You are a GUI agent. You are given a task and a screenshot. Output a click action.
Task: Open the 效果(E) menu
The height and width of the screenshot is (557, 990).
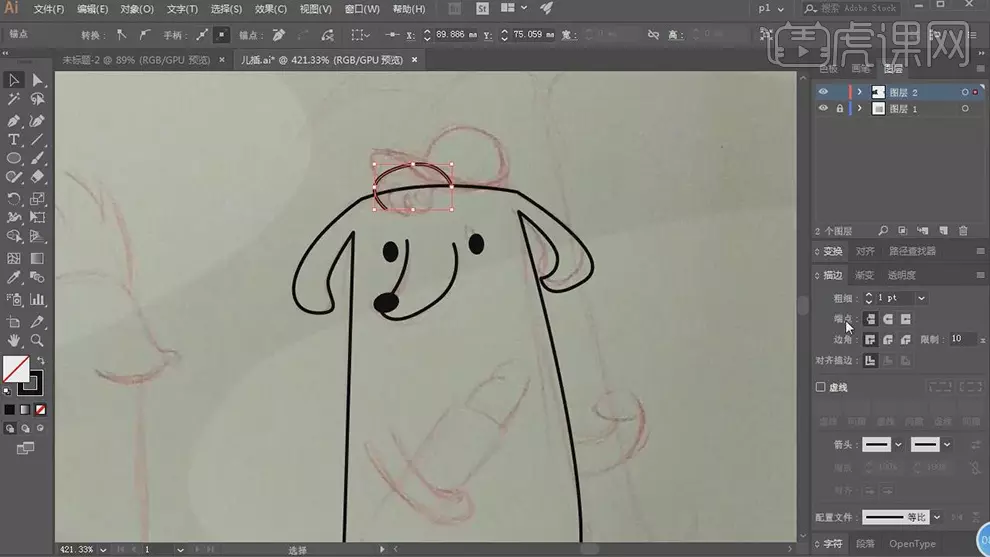tap(270, 9)
